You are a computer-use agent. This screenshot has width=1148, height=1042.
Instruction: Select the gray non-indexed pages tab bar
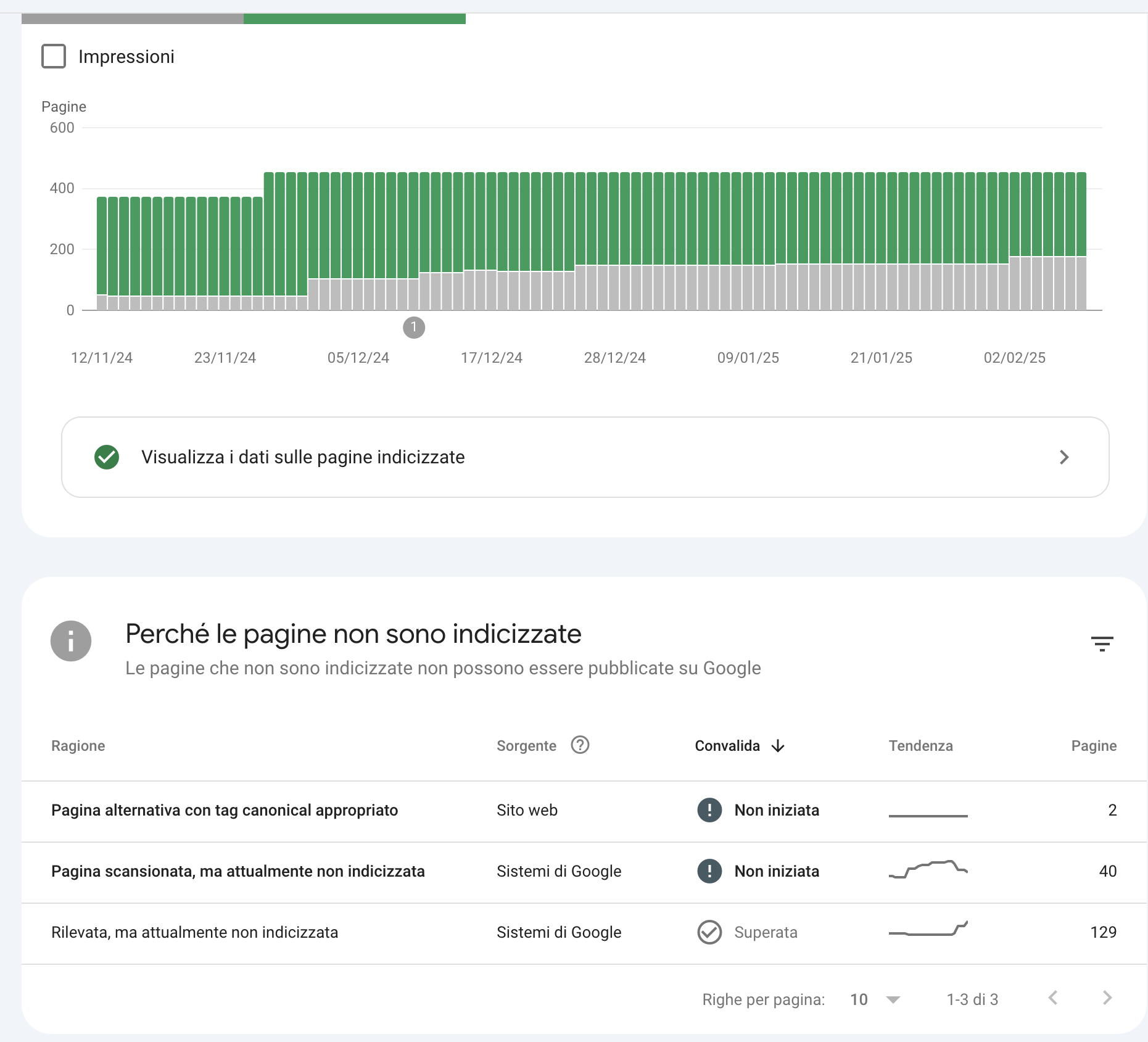pos(133,19)
